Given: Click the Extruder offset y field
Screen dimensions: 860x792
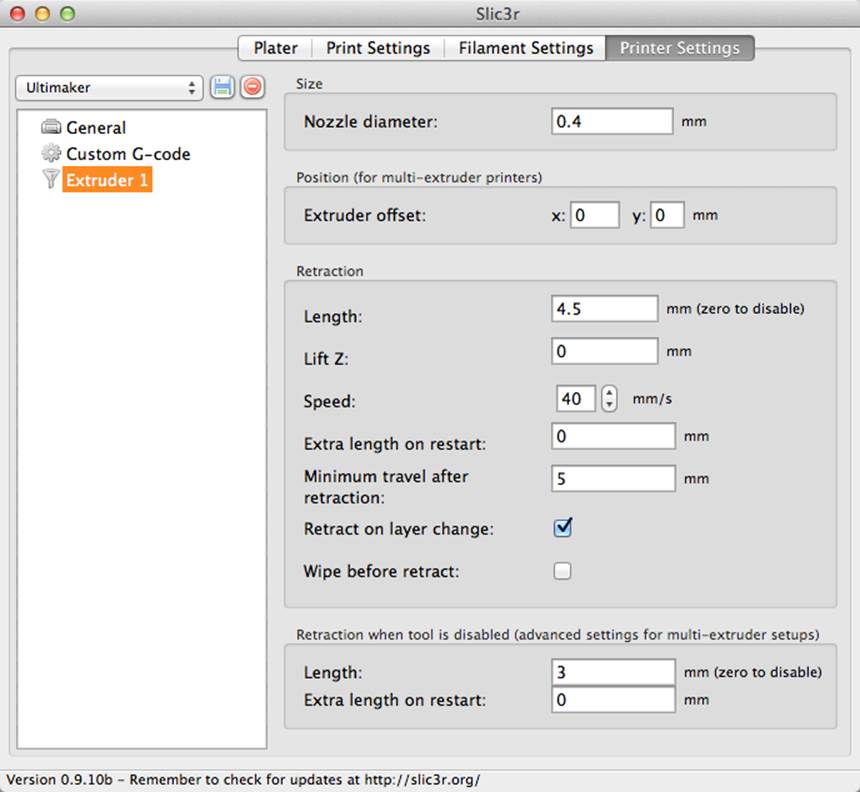Looking at the screenshot, I should coord(667,214).
